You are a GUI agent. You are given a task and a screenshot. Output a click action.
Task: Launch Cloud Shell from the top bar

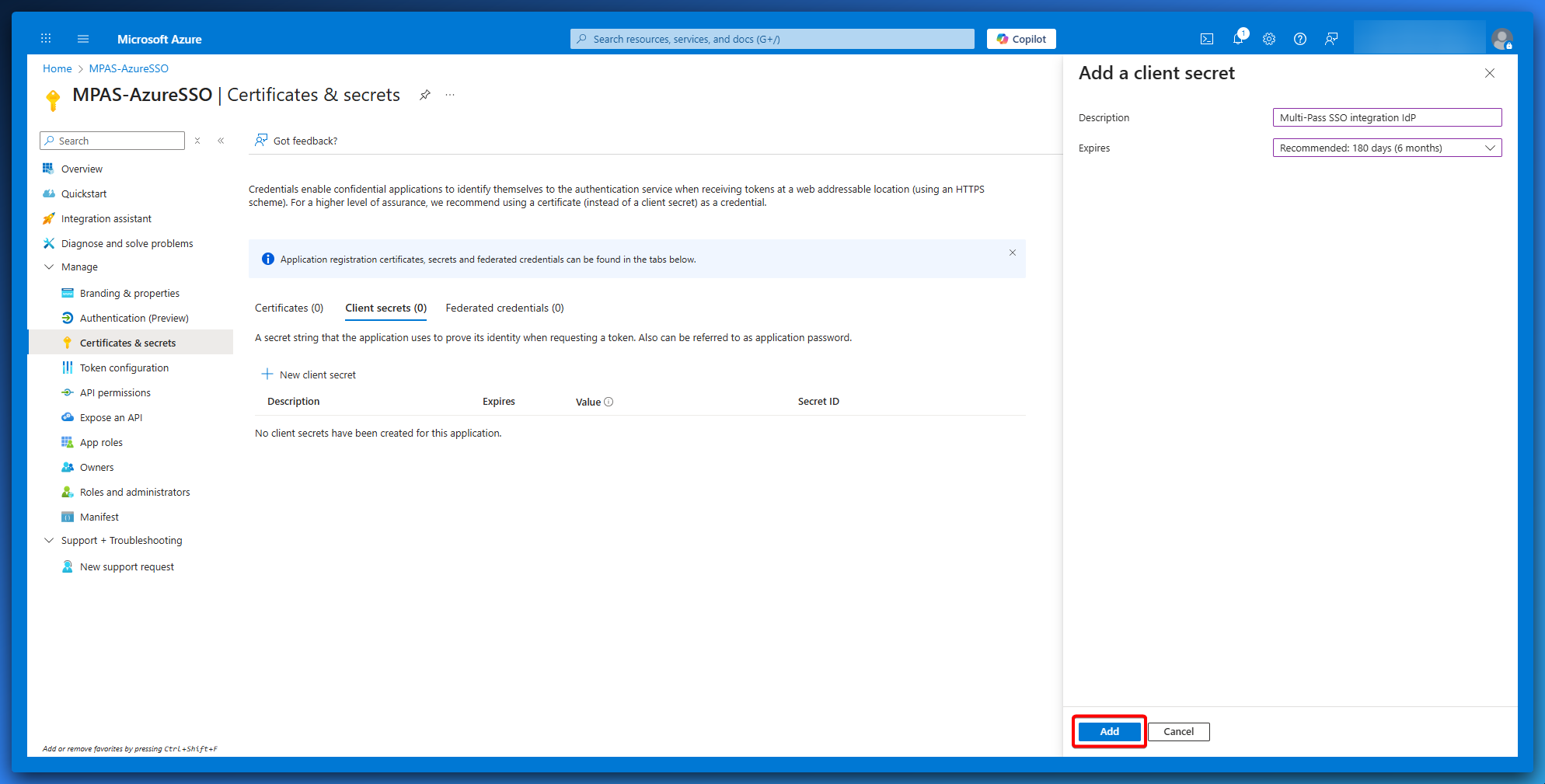[1207, 39]
